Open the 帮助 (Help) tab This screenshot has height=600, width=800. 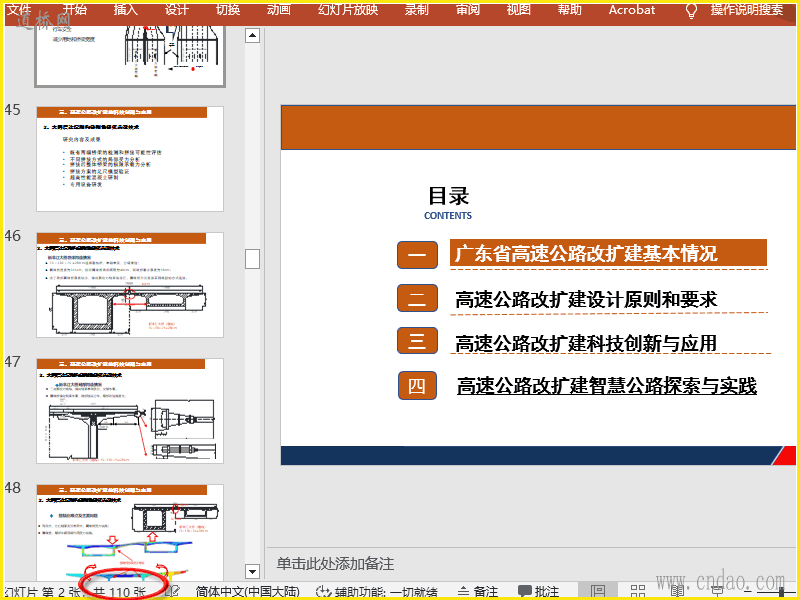(569, 9)
